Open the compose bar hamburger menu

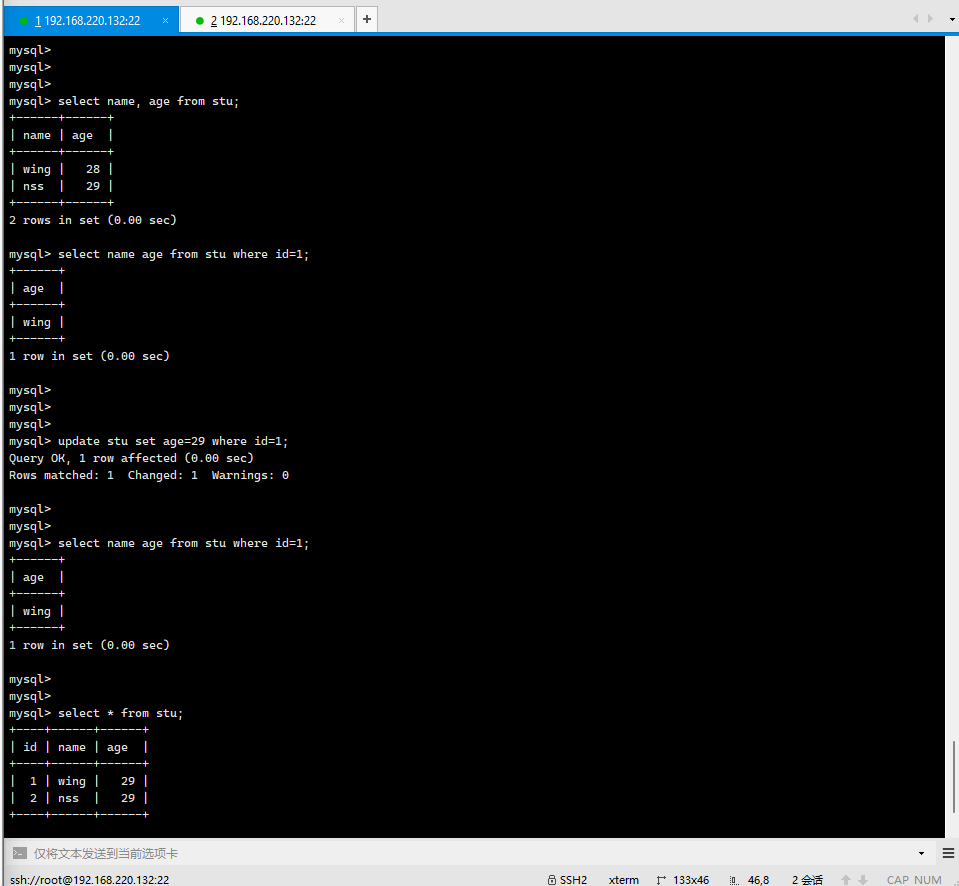tap(948, 853)
